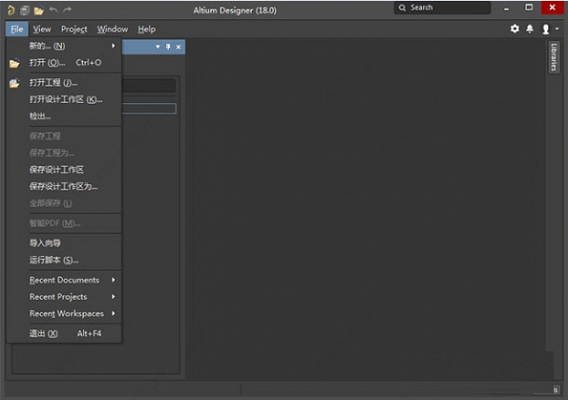Click the save all icon in title bar
Viewport: 568px width, 400px height.
25,11
